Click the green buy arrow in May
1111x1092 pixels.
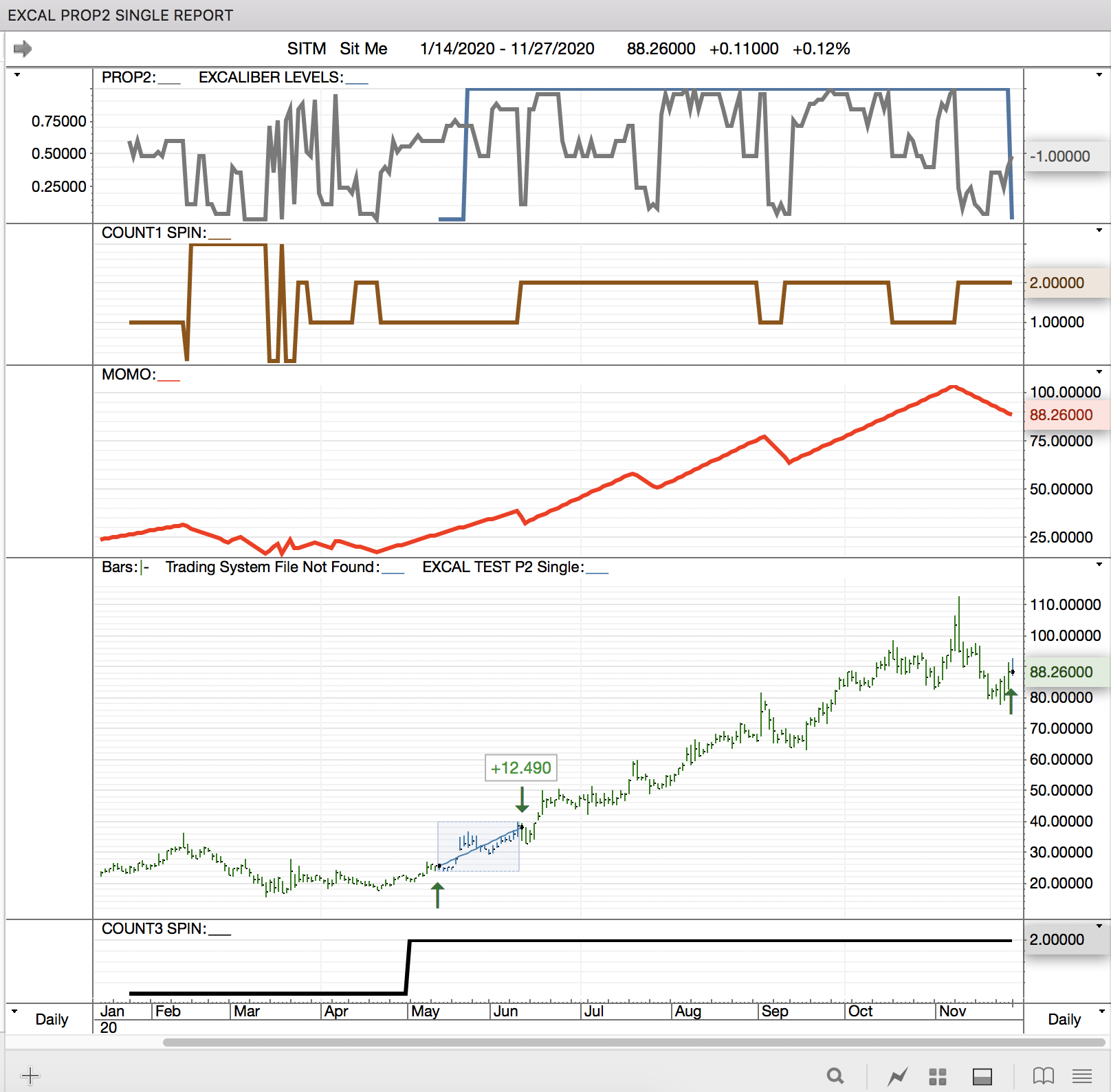pyautogui.click(x=437, y=895)
